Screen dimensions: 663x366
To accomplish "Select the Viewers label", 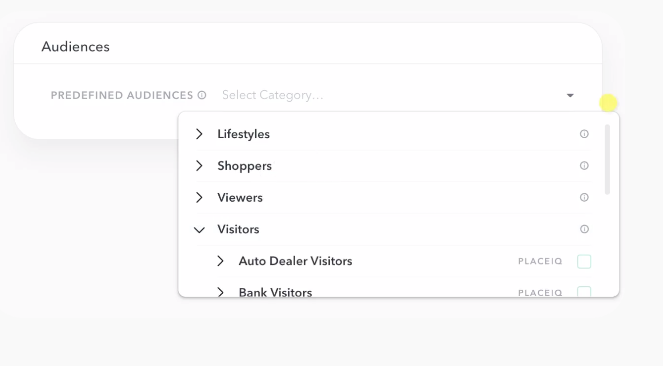I will click(240, 197).
